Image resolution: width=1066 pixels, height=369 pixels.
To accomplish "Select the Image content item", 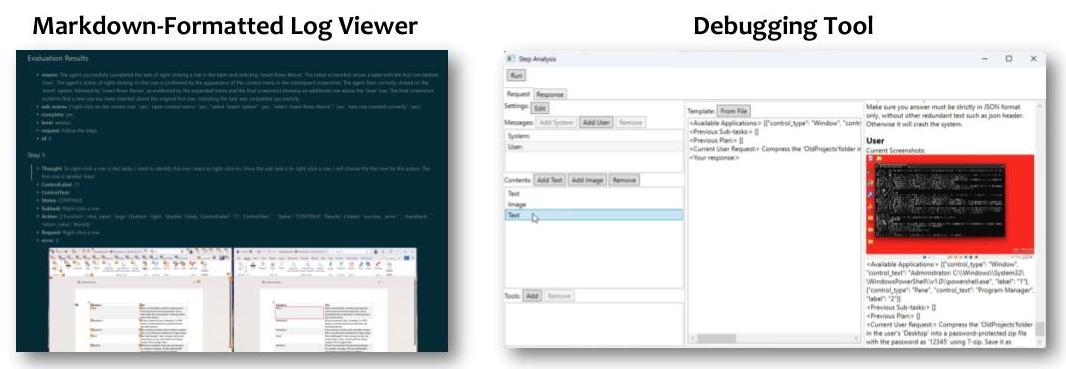I will coord(594,204).
